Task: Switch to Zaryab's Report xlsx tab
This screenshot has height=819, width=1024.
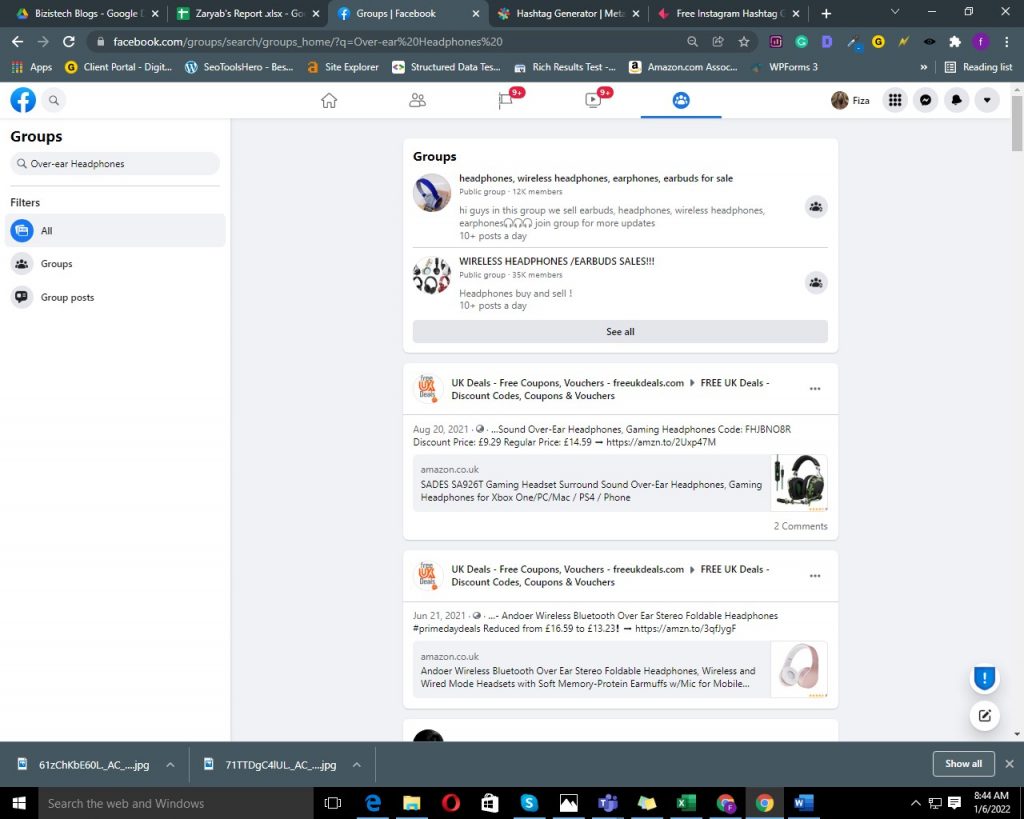Action: pos(248,13)
